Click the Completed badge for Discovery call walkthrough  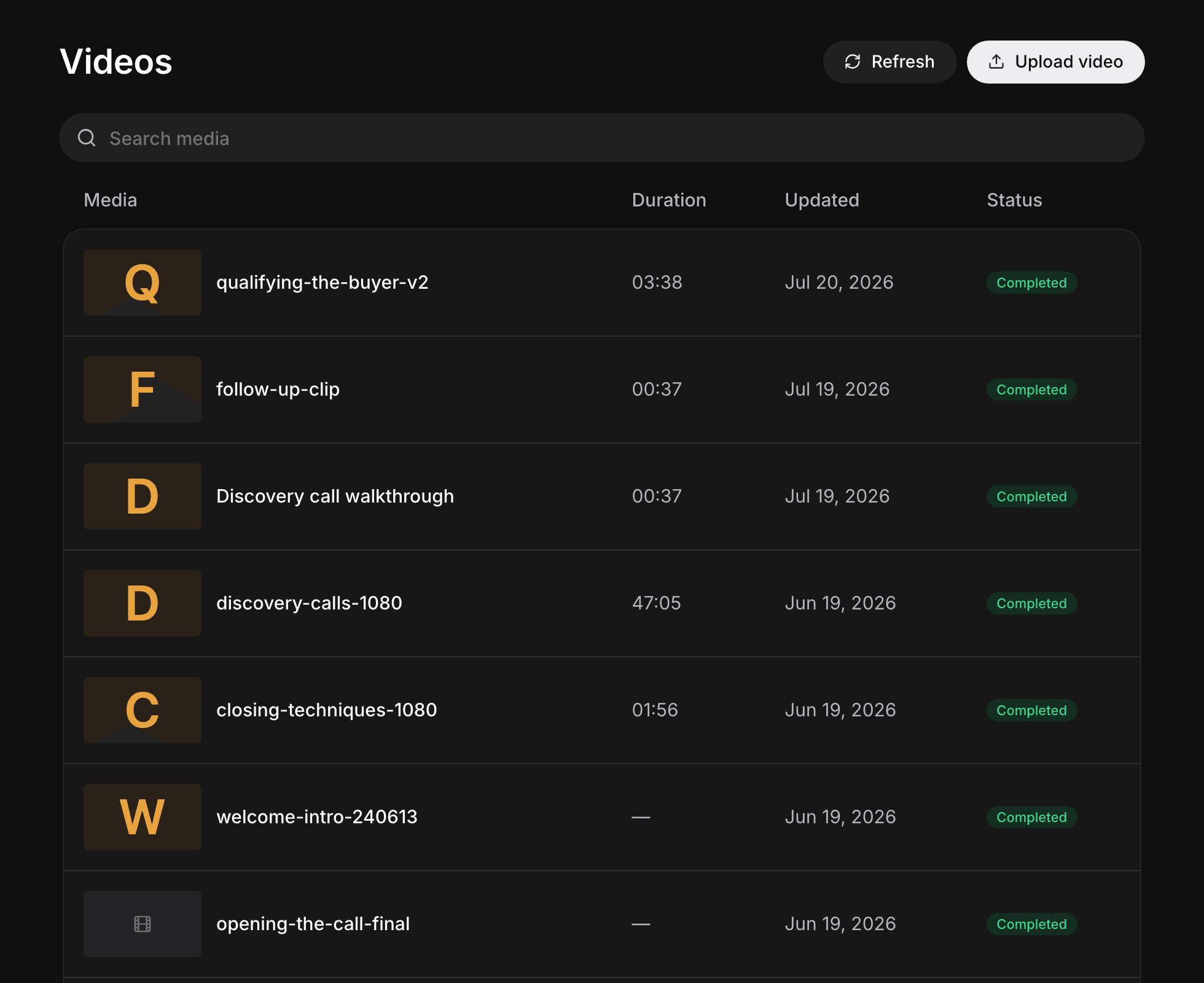pyautogui.click(x=1031, y=496)
